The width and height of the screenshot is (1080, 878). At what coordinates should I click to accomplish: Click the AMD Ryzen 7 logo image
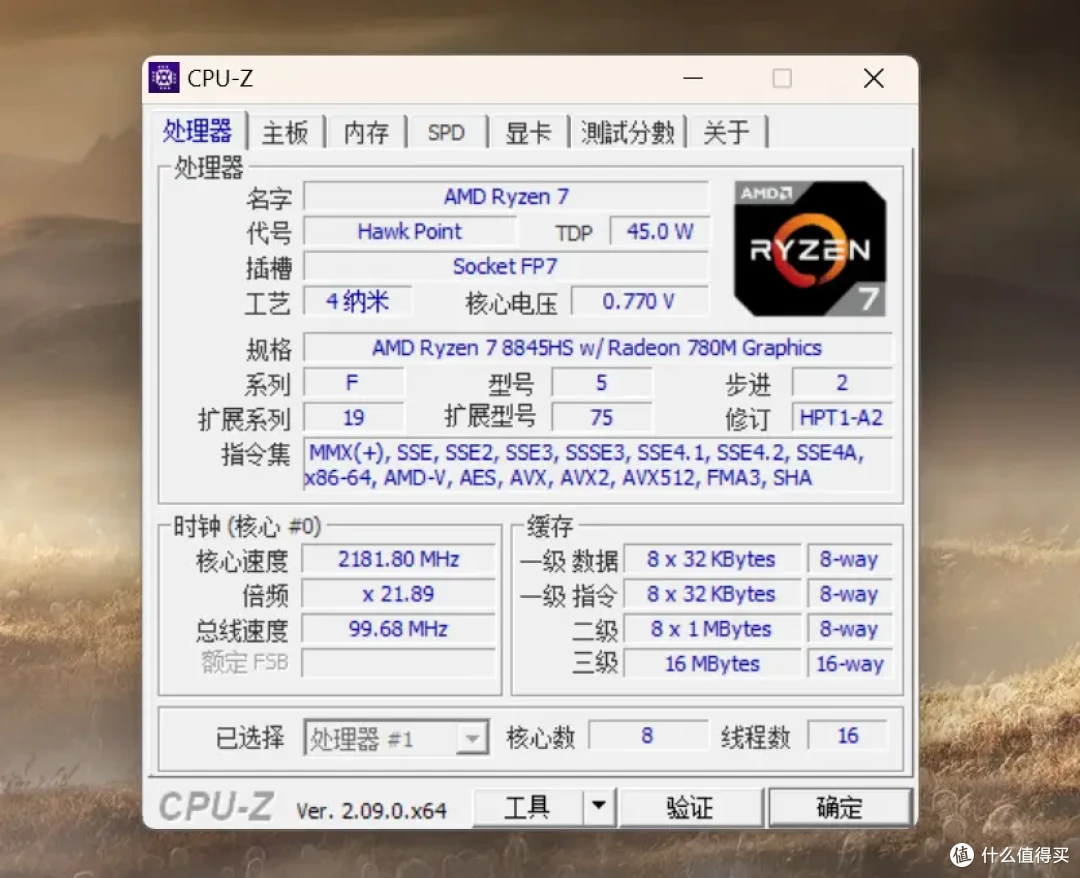[x=810, y=249]
